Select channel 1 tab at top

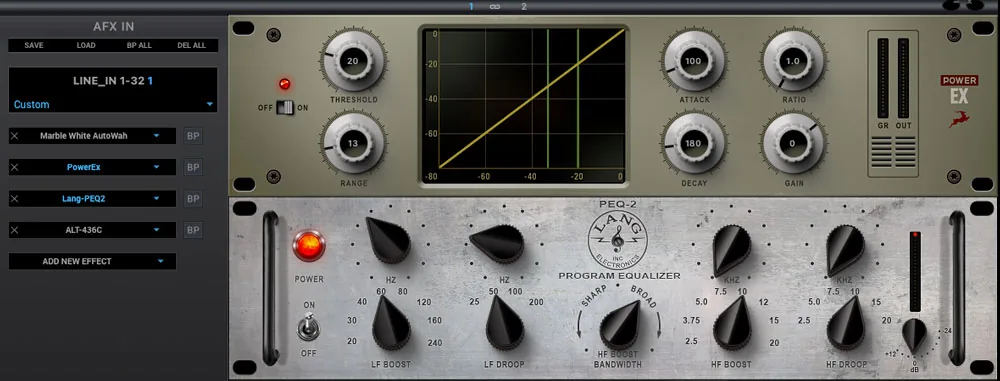pos(471,6)
